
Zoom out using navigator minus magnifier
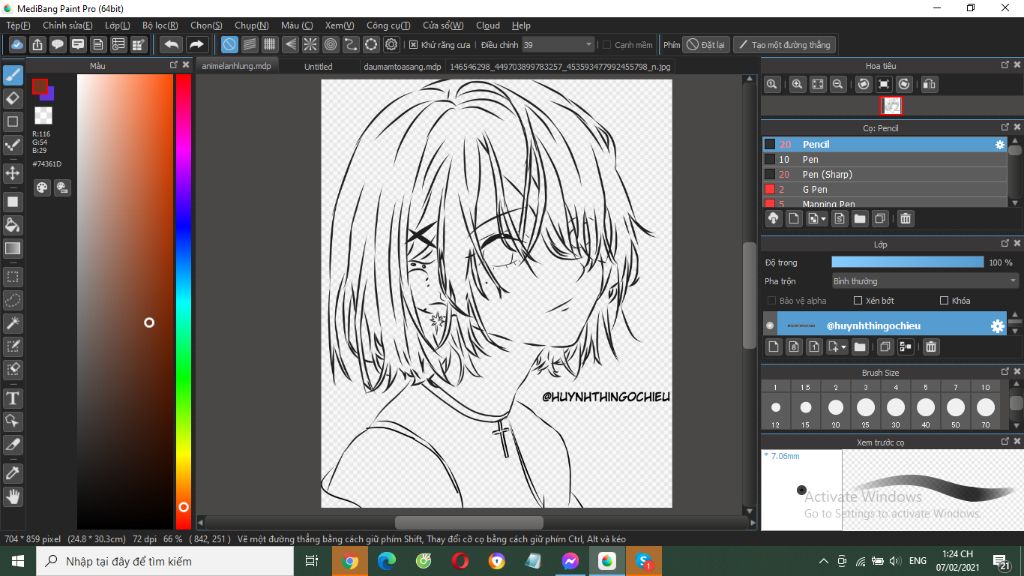(x=838, y=84)
